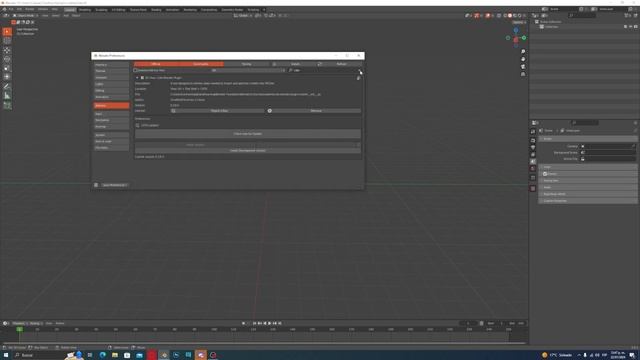Open the Output properties tab
This screenshot has height=360, width=640.
coord(533,148)
